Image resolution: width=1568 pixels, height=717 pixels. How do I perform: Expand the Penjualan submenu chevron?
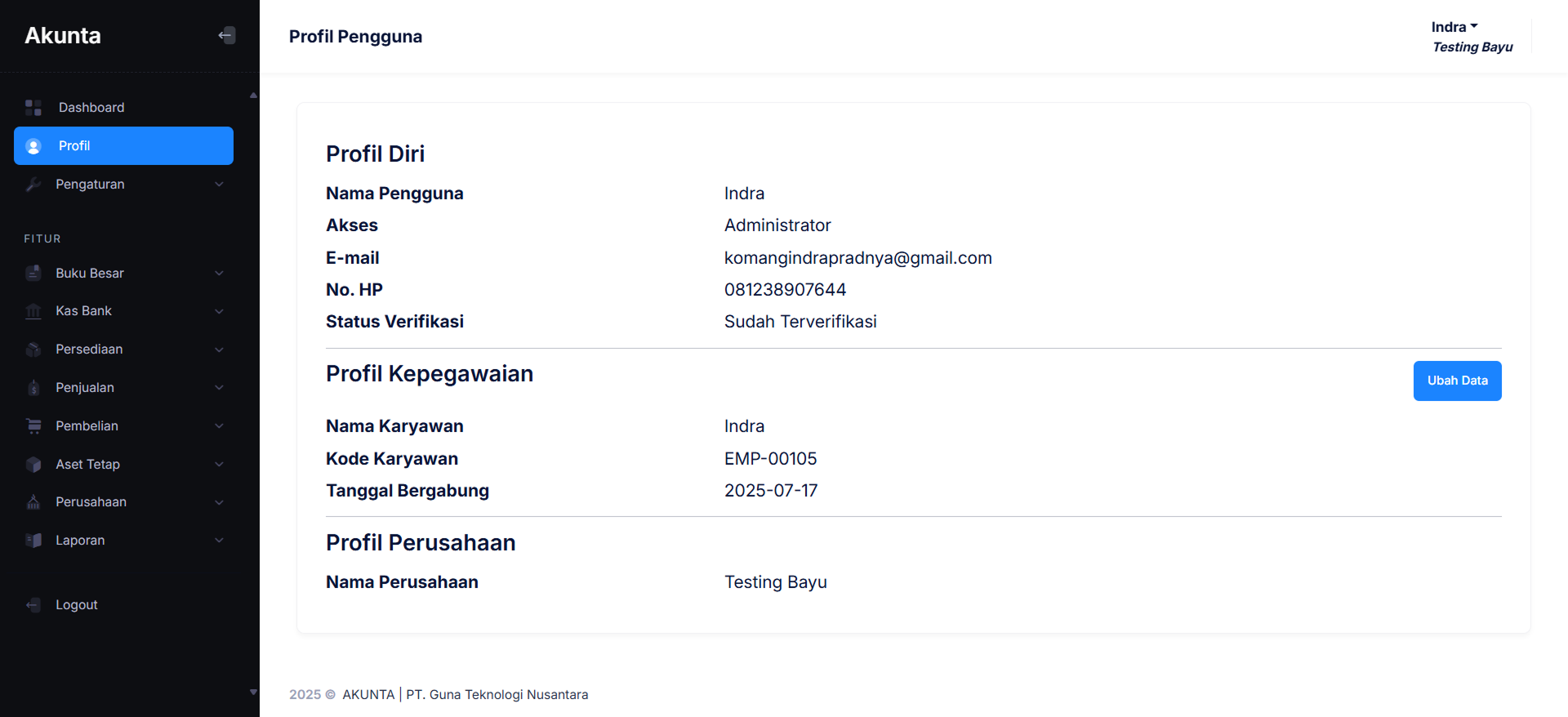[219, 387]
